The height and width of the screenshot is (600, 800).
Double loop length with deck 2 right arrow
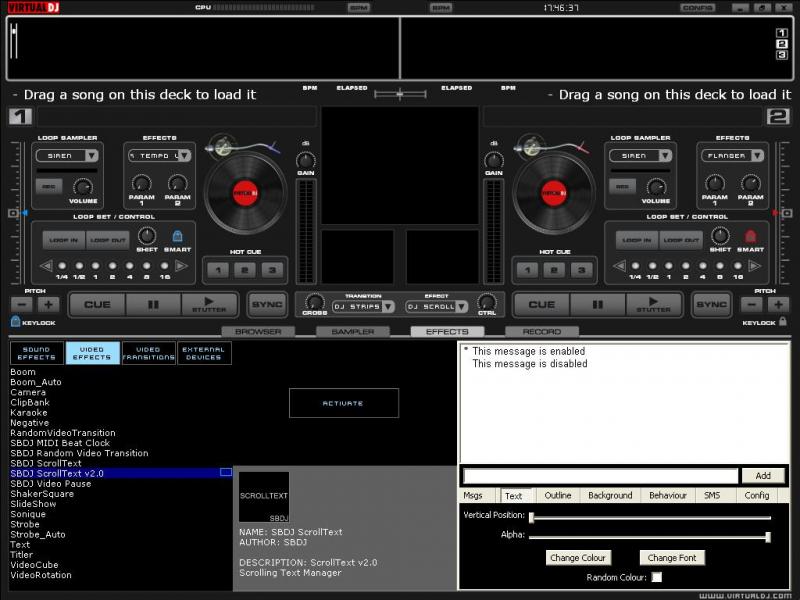pos(755,266)
